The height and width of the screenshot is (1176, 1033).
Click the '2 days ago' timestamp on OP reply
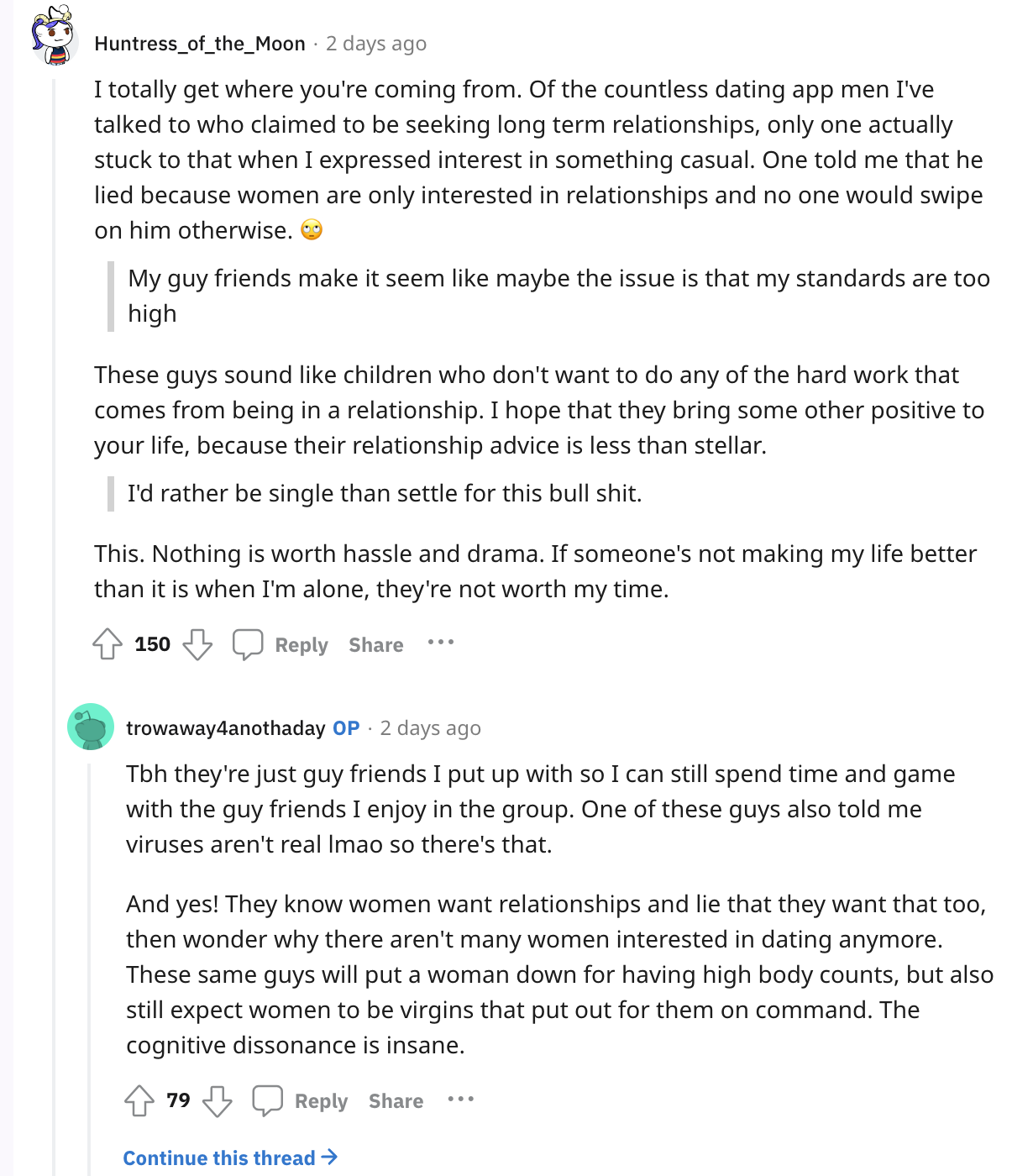click(430, 728)
